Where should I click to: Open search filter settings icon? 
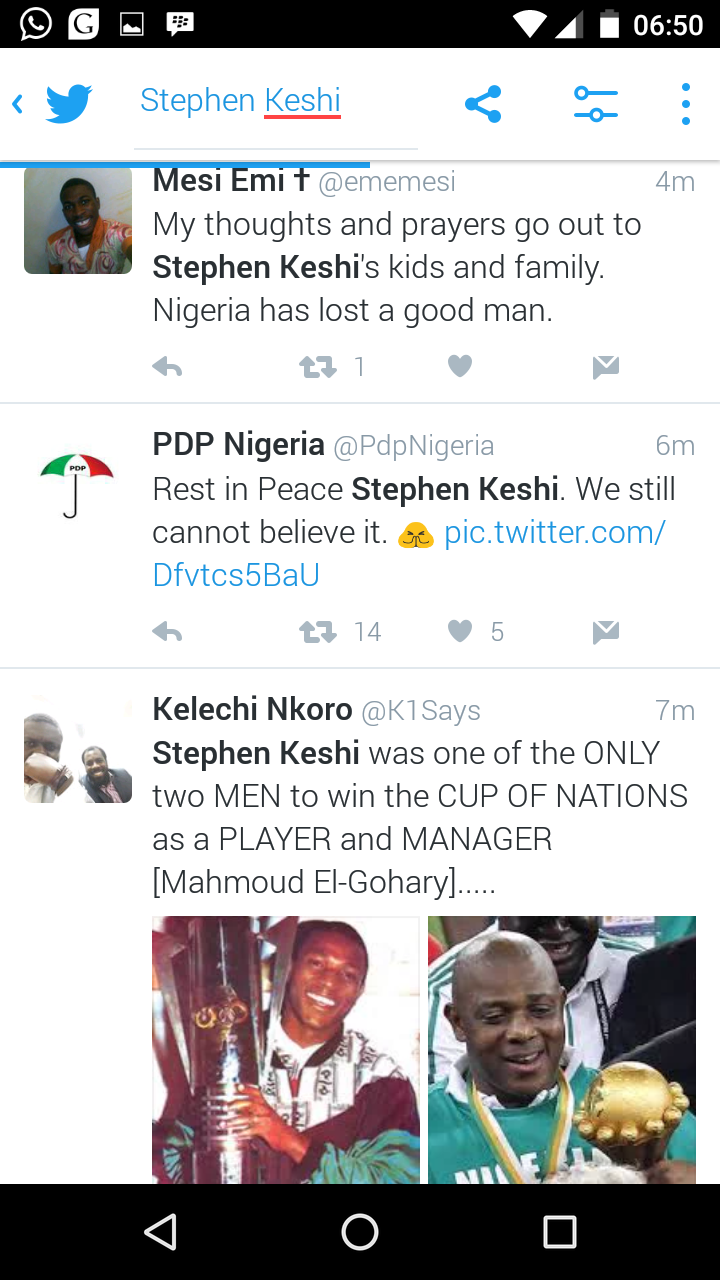(x=595, y=104)
